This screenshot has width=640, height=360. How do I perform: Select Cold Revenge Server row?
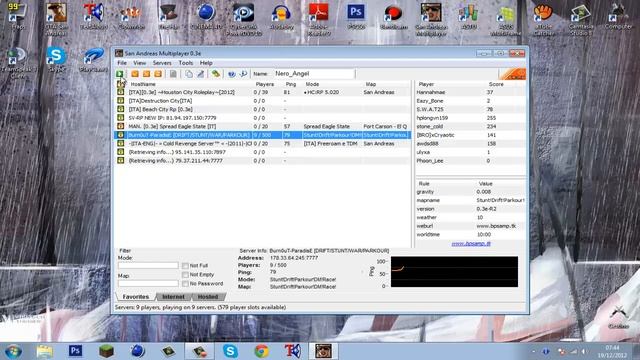tap(263, 144)
